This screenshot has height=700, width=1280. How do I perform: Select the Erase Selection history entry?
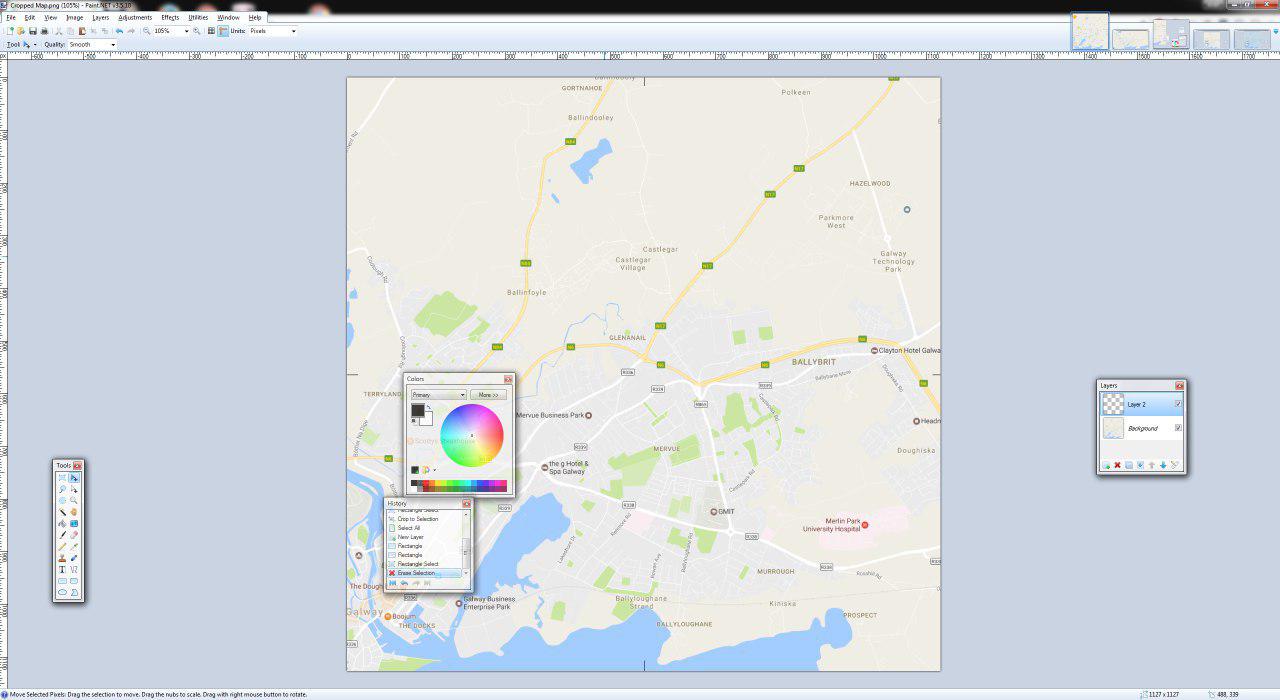point(424,573)
